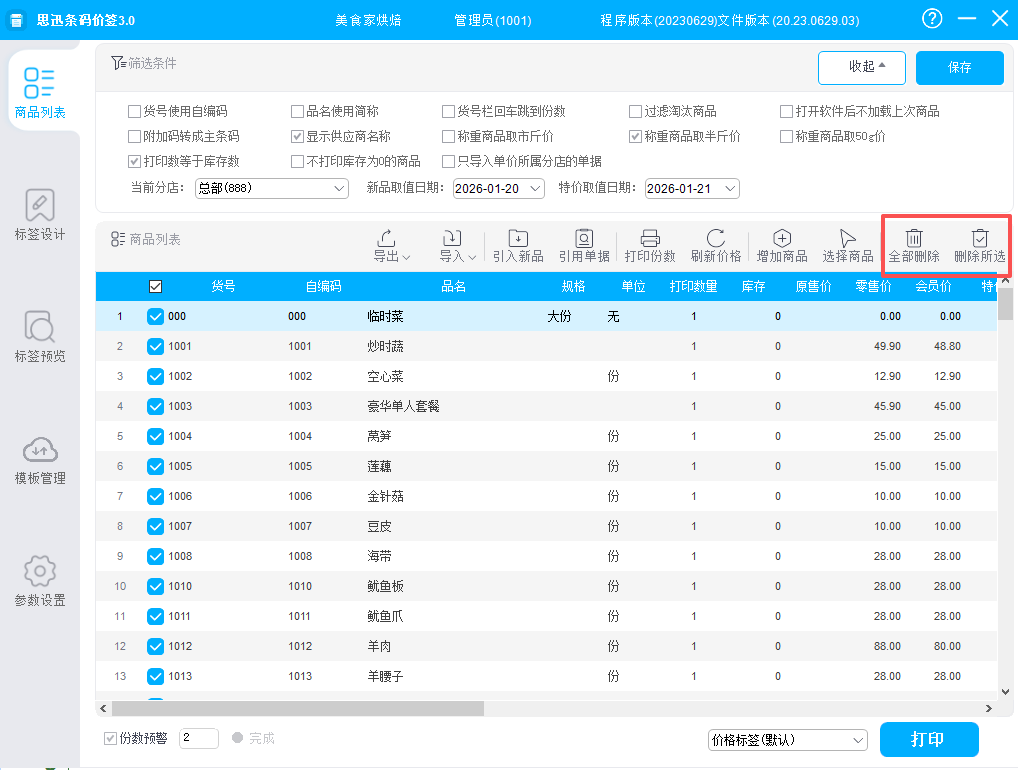Screen dimensions: 1018x770
Task: Click the 打印份数 printer icon
Action: (650, 239)
